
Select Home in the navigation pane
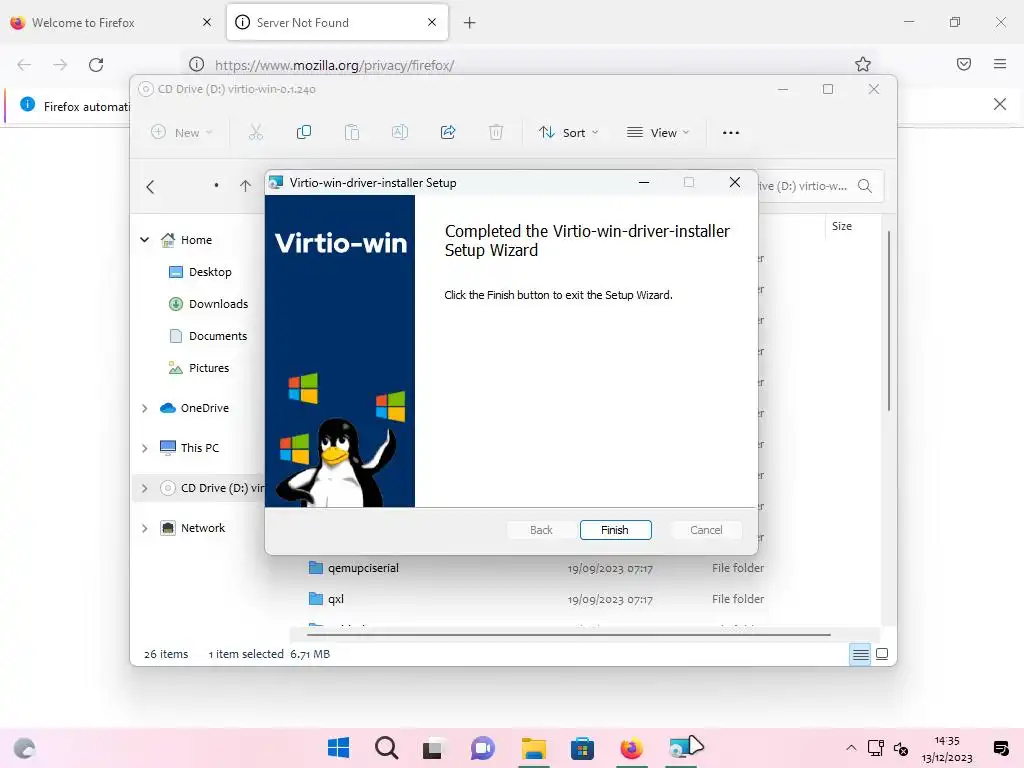[x=186, y=240]
